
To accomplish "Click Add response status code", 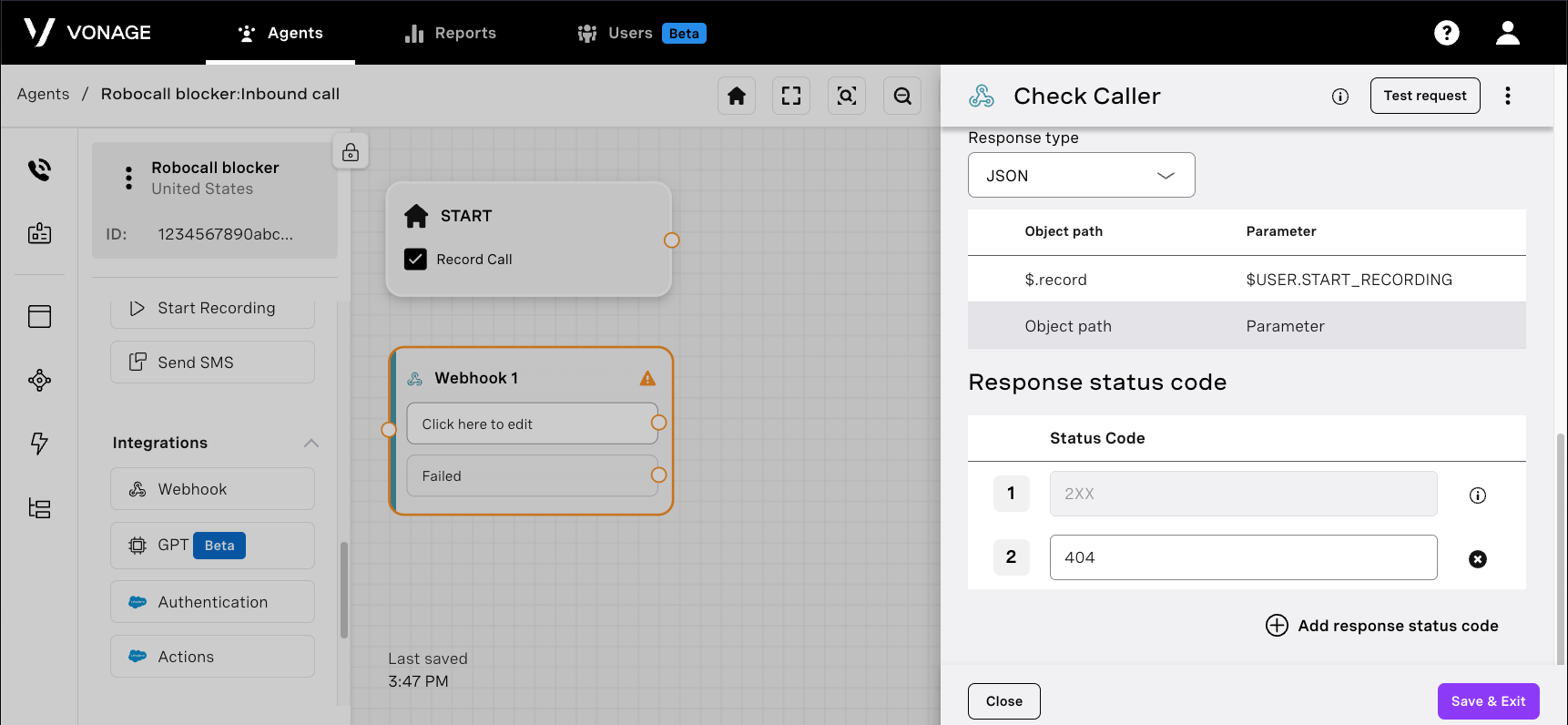I will (1382, 626).
